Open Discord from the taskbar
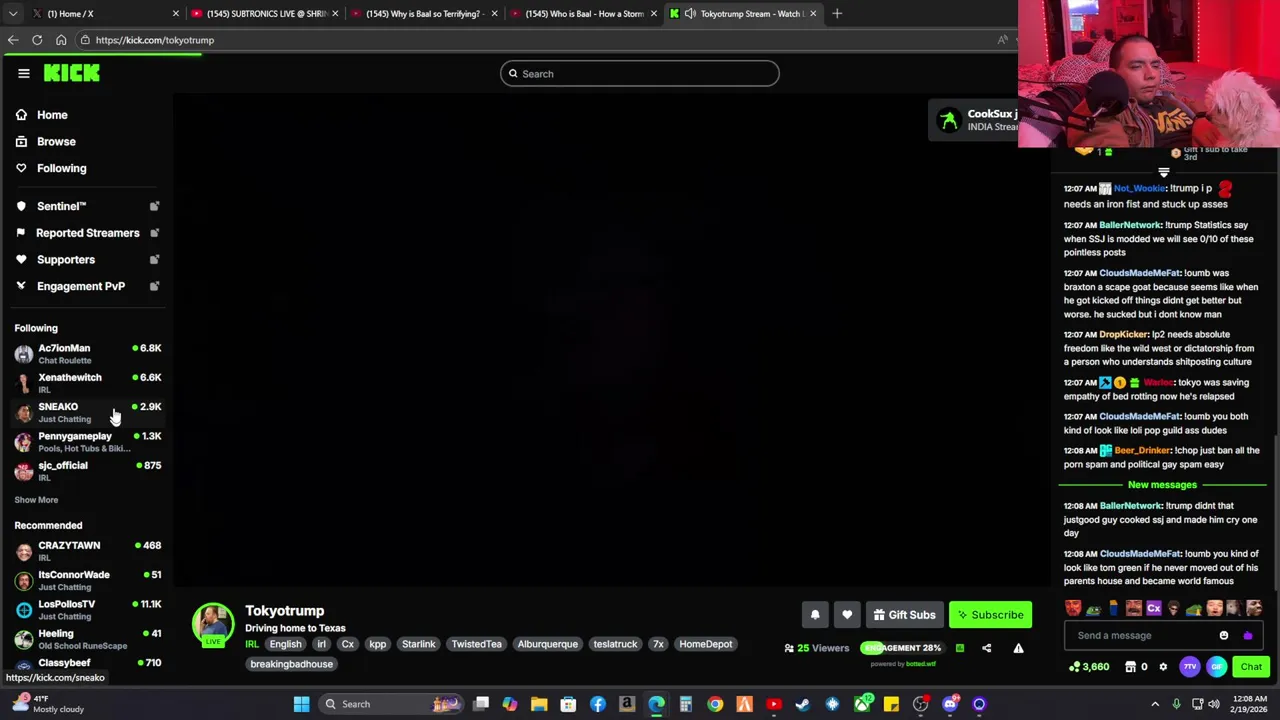The width and height of the screenshot is (1280, 720). point(950,704)
